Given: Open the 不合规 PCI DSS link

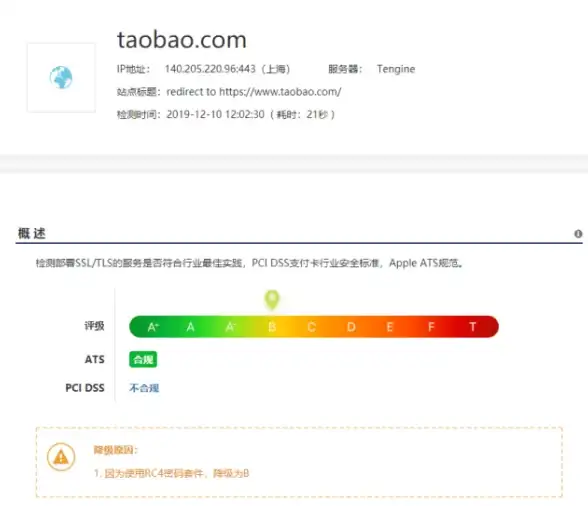Looking at the screenshot, I should click(144, 388).
